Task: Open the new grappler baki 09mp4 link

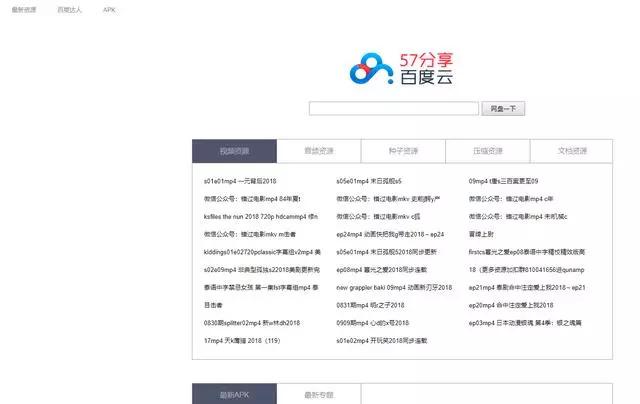Action: point(394,287)
